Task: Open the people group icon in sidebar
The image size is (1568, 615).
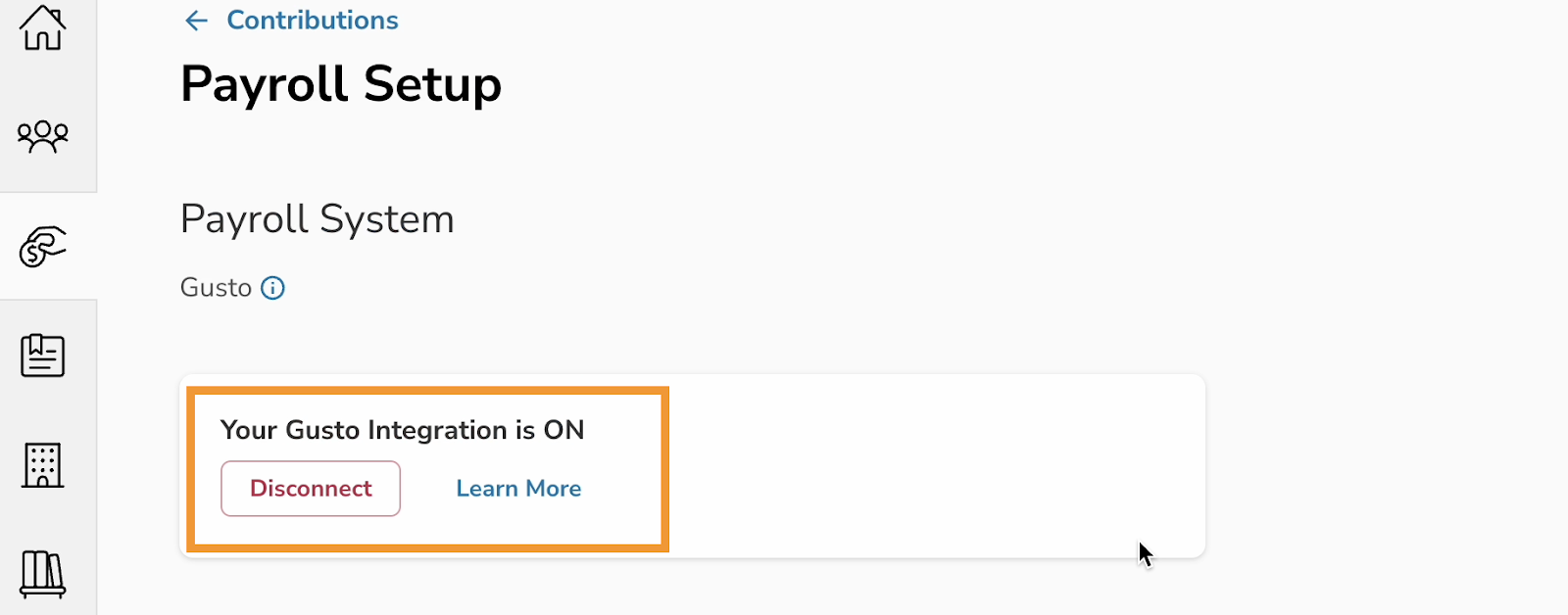Action: 43,136
